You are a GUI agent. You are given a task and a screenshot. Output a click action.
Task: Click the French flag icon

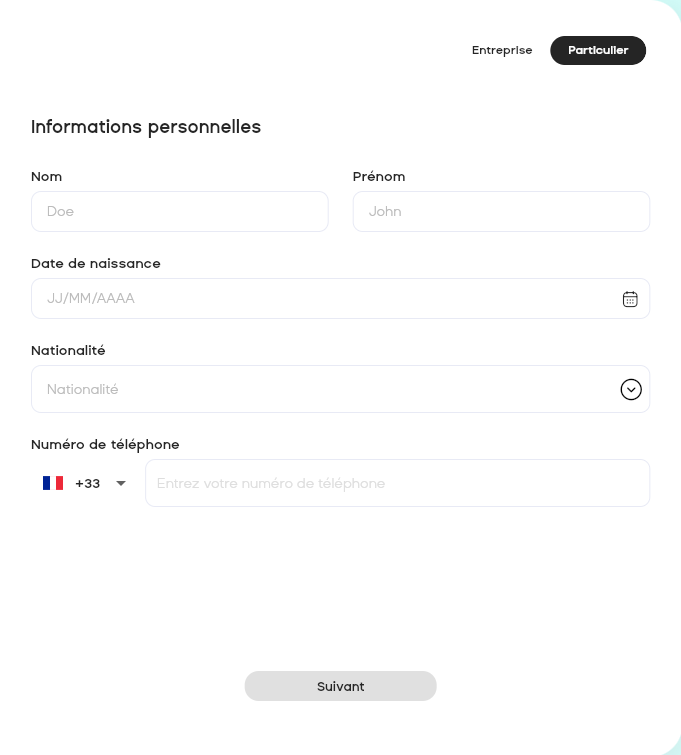pos(53,483)
